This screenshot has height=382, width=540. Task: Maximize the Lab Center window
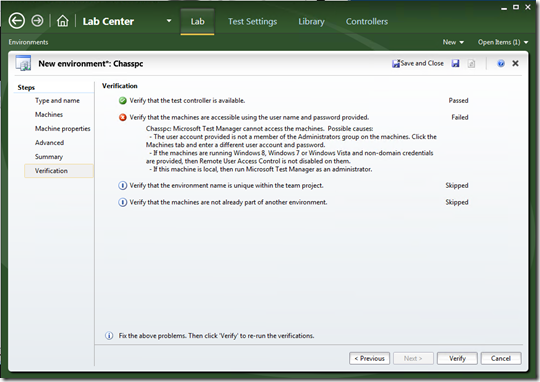(516, 7)
